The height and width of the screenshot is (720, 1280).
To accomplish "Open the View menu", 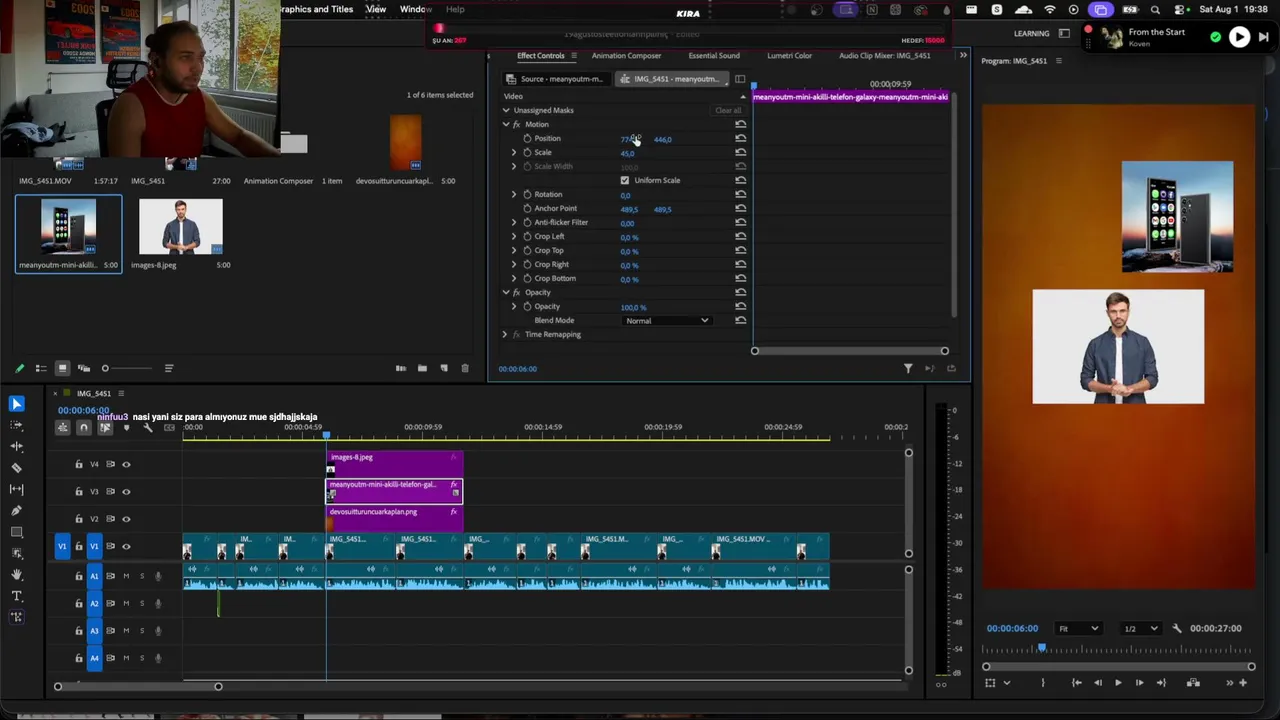I will pos(376,9).
